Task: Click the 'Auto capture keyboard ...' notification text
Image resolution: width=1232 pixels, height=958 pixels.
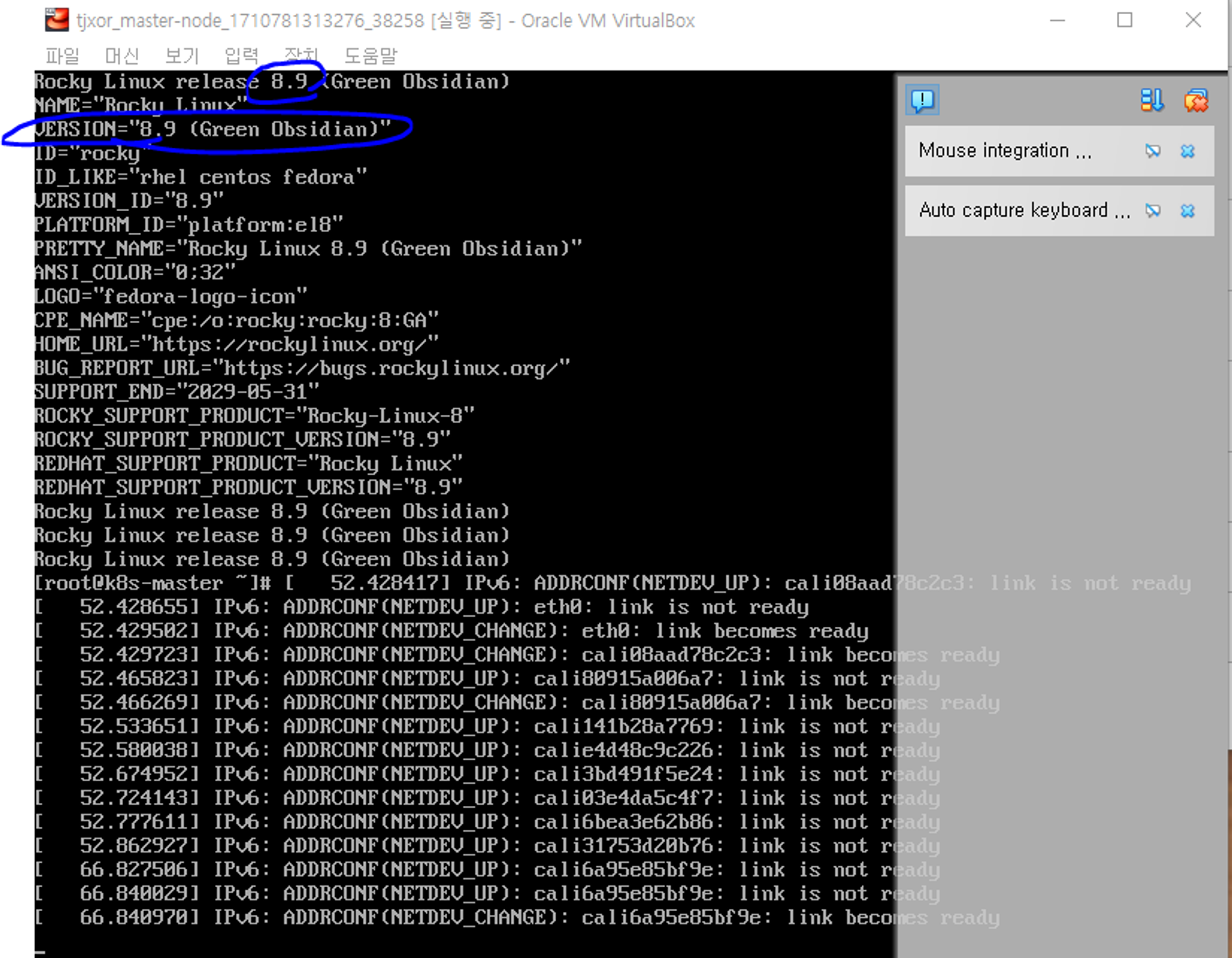Action: pos(1024,211)
